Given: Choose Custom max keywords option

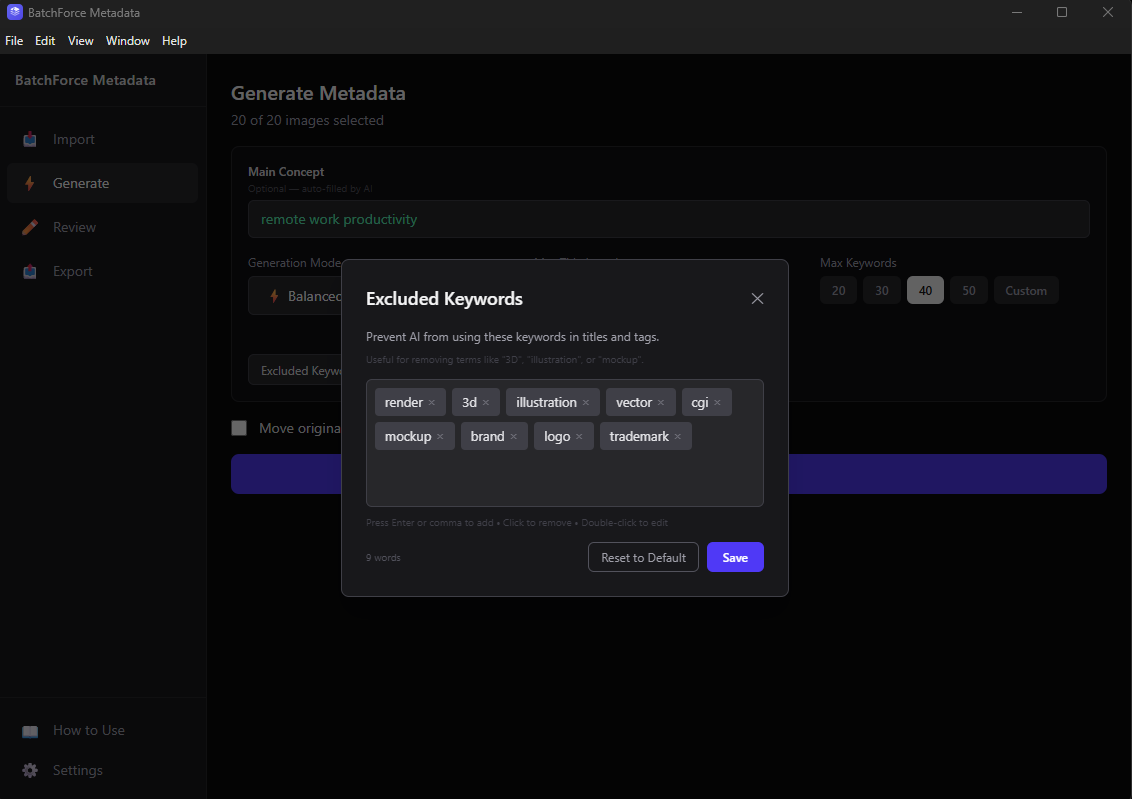Looking at the screenshot, I should tap(1025, 291).
